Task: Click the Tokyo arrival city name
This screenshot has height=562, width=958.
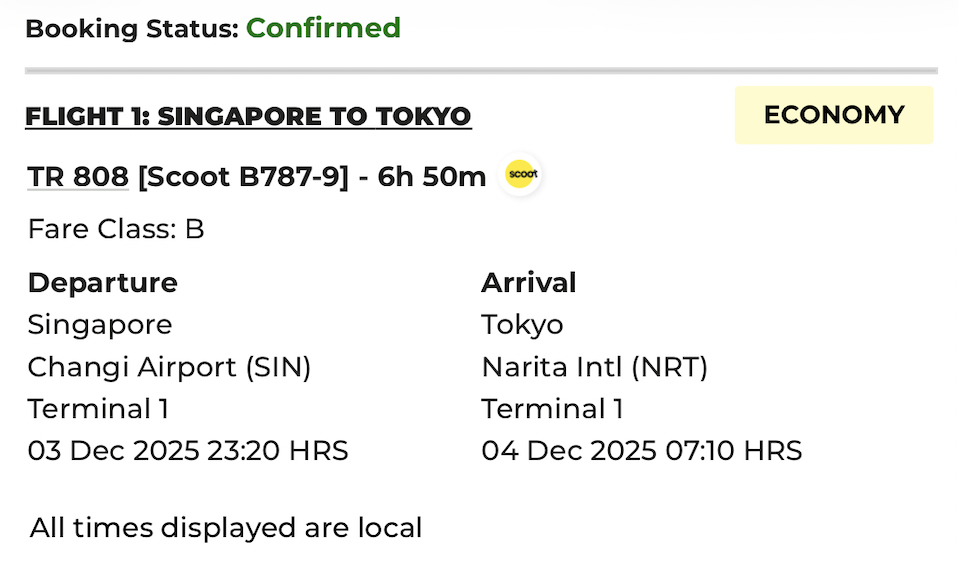Action: (x=522, y=325)
